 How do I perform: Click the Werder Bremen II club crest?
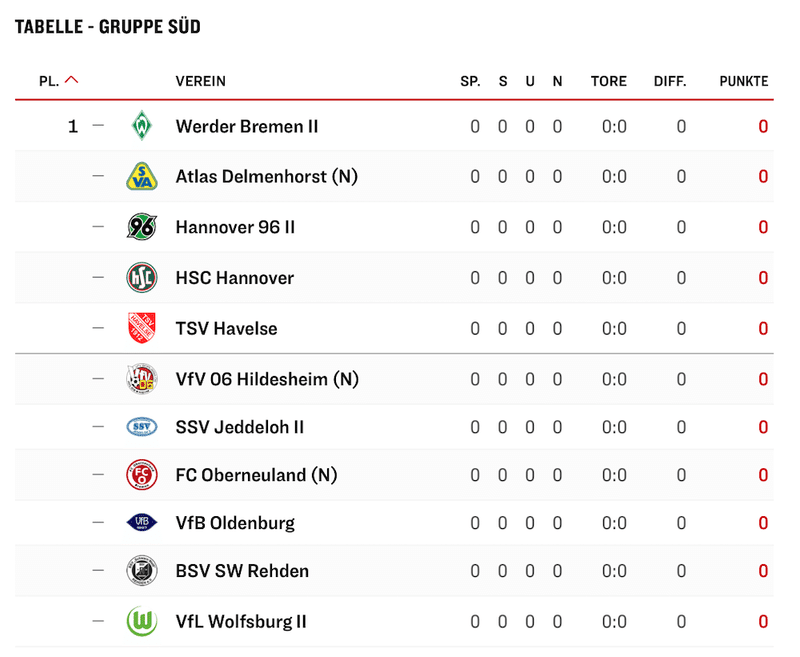coord(142,125)
